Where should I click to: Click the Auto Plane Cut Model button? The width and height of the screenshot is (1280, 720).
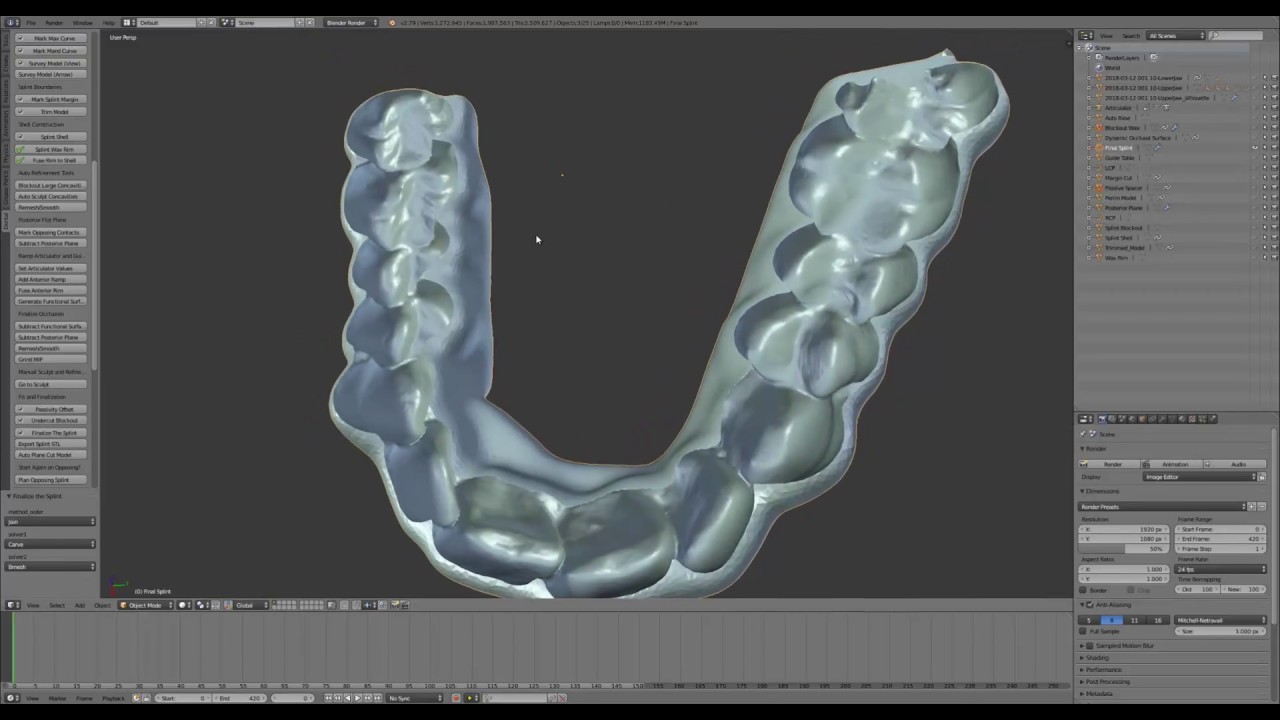click(51, 455)
